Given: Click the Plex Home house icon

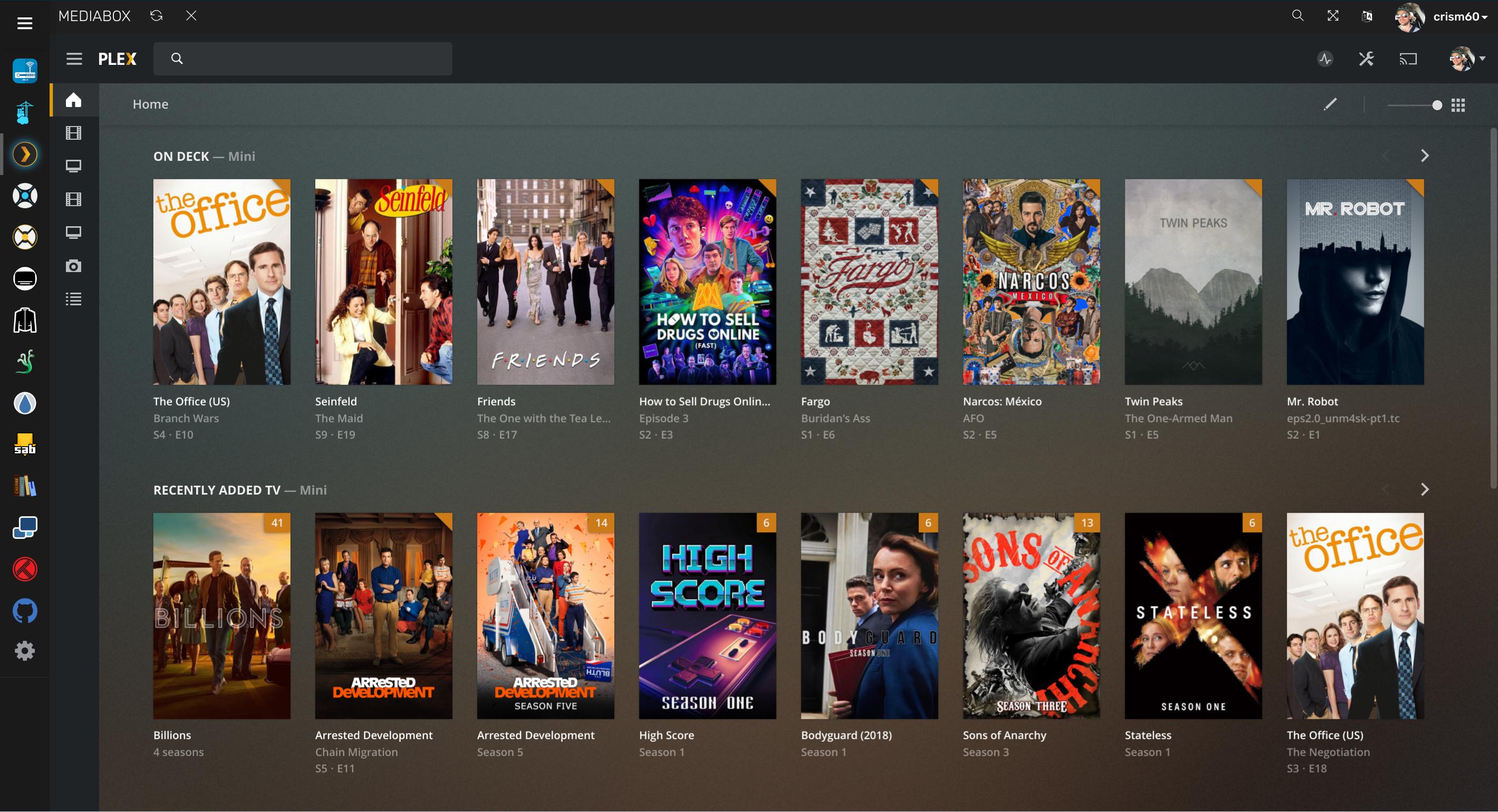Looking at the screenshot, I should click(x=73, y=100).
